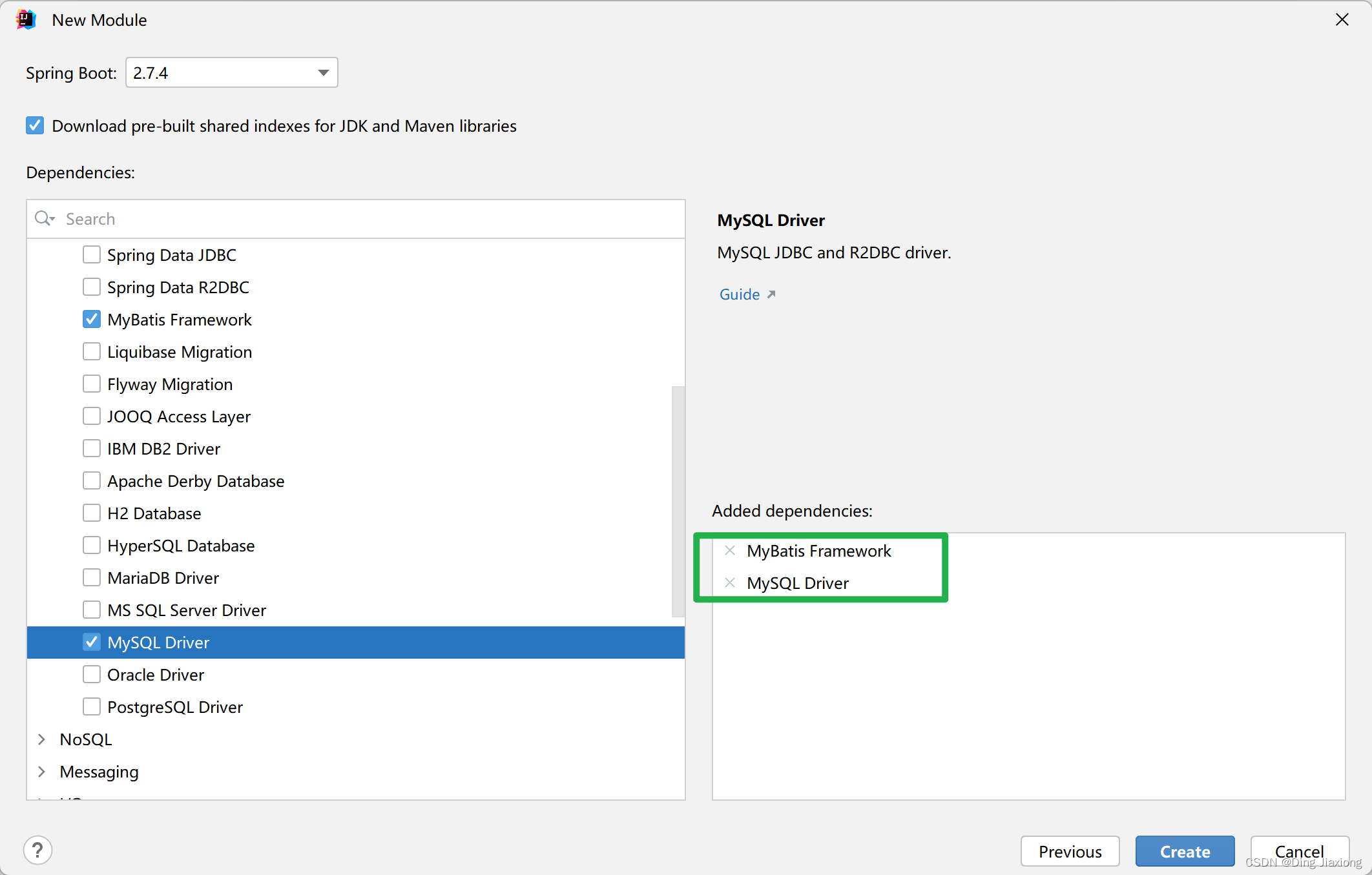Enable Liquibase Migration checkbox
Viewport: 1372px width, 875px height.
92,351
